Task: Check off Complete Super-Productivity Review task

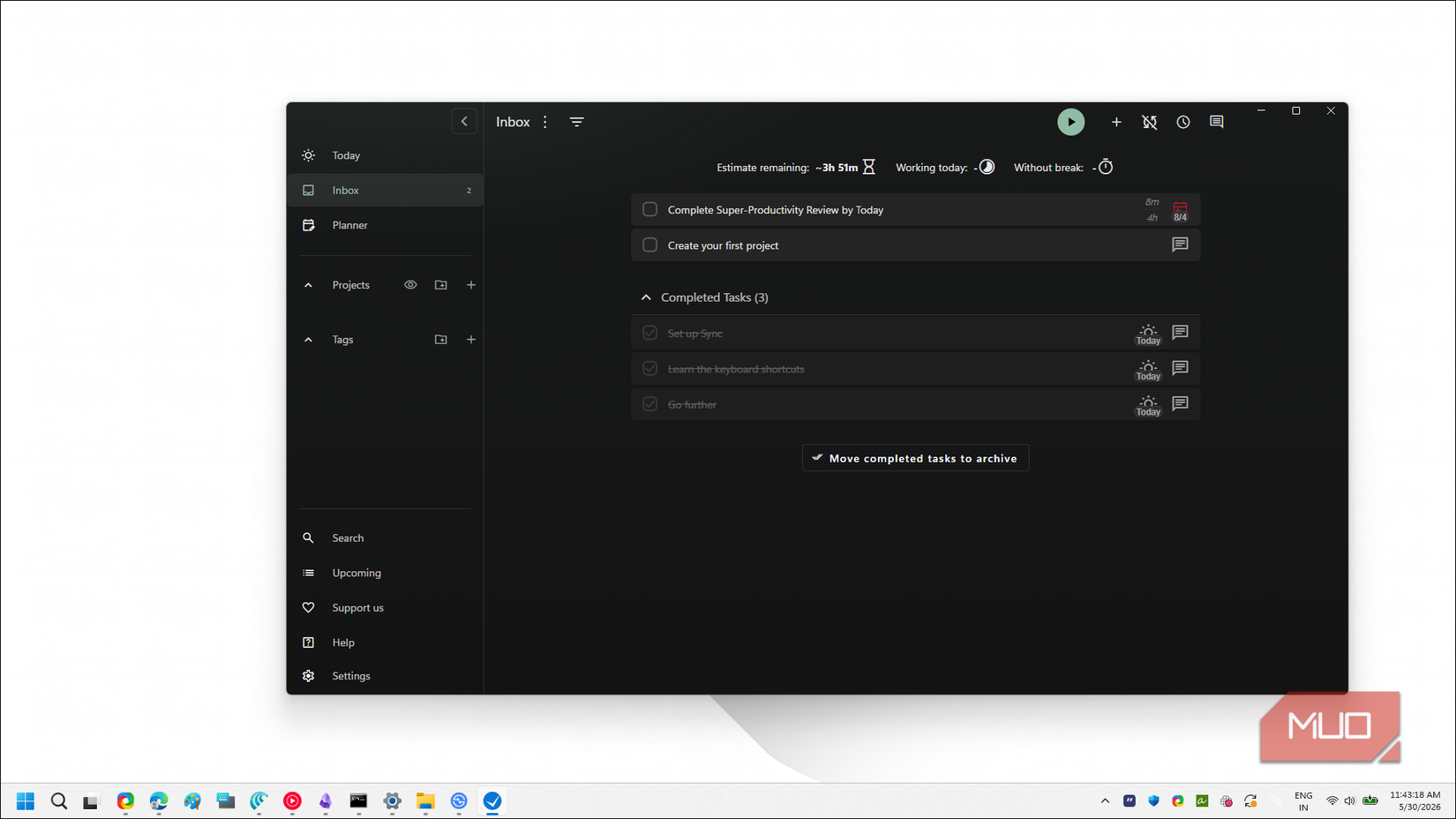Action: pyautogui.click(x=650, y=210)
